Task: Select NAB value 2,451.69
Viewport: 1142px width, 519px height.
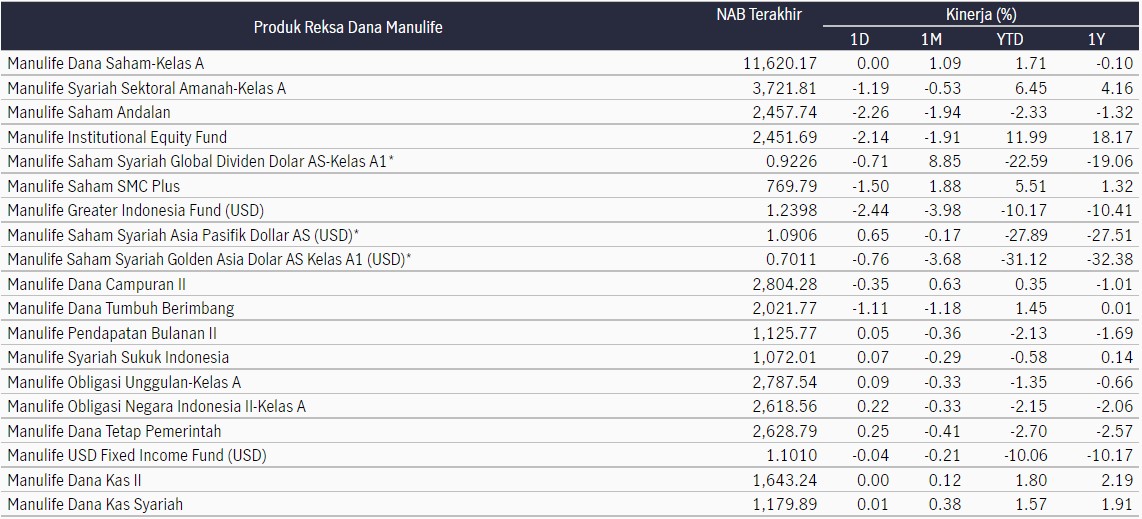Action: [784, 138]
